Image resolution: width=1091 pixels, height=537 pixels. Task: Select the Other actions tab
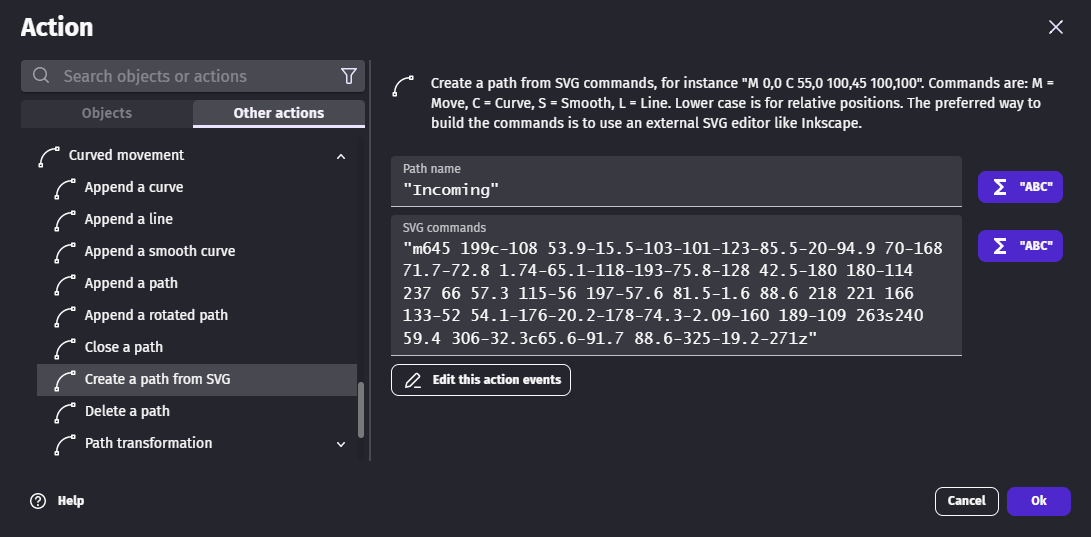click(278, 113)
